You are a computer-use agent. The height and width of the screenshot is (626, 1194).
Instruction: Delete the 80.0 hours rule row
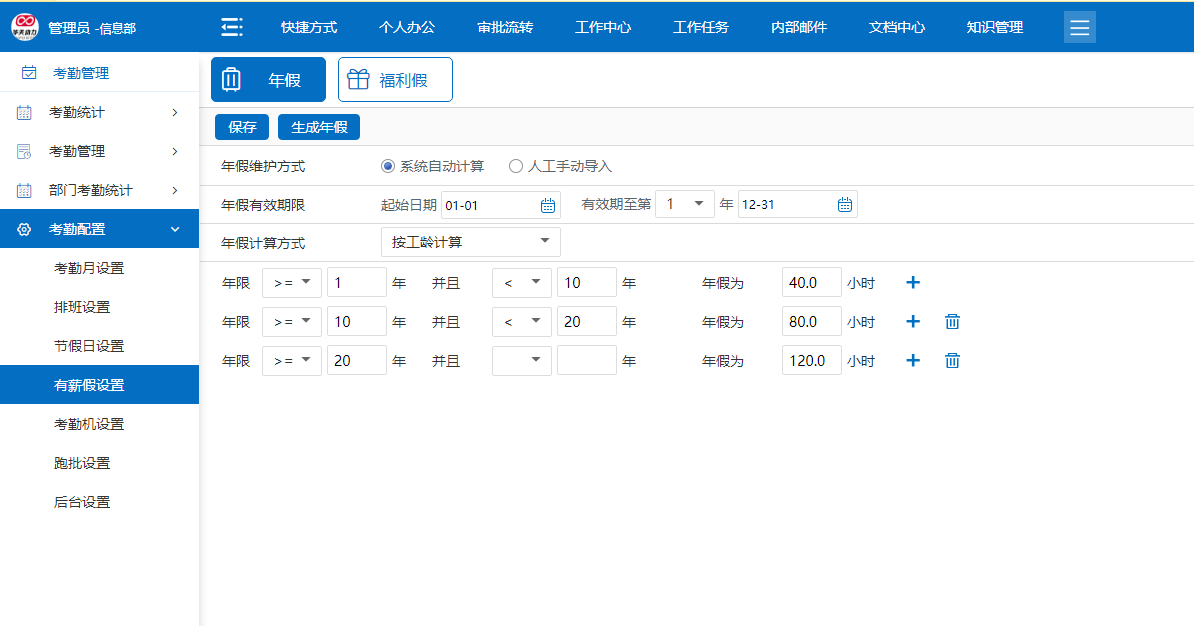[x=952, y=322]
